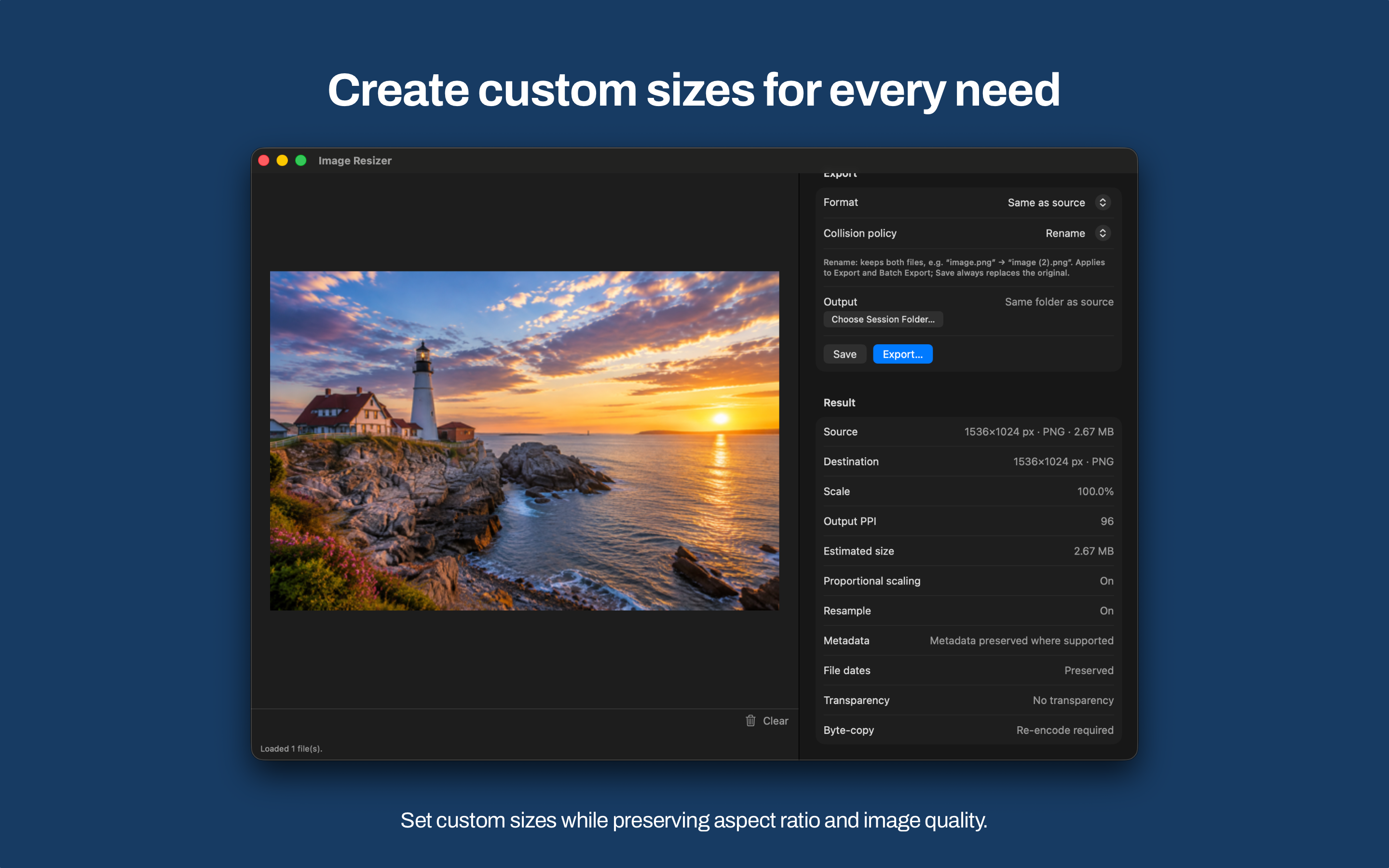
Task: Click the blue Export button
Action: (x=902, y=354)
